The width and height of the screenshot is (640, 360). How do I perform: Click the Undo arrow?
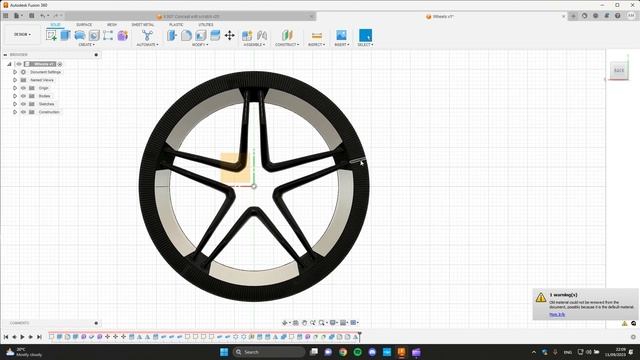[43, 16]
